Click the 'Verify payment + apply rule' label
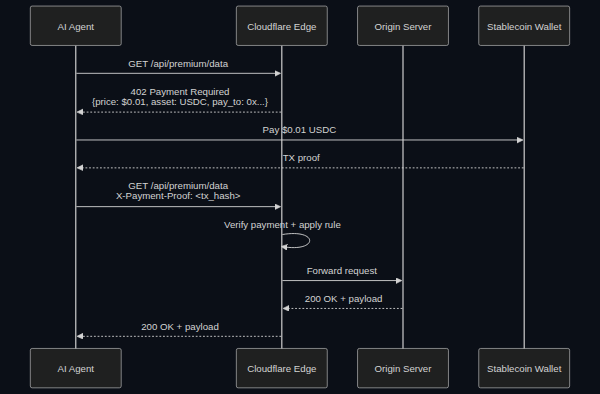This screenshot has height=394, width=600. tap(282, 225)
